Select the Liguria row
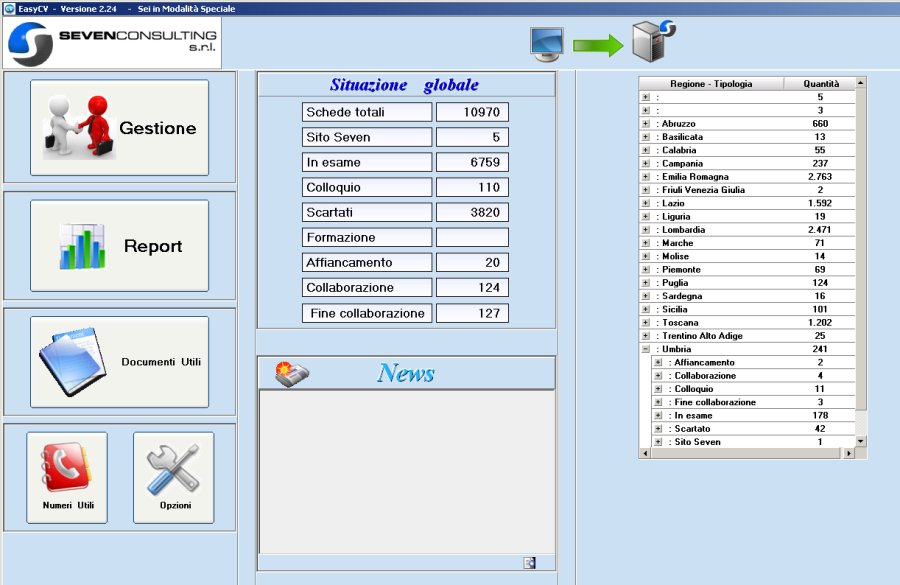Viewport: 900px width, 585px height. click(747, 216)
